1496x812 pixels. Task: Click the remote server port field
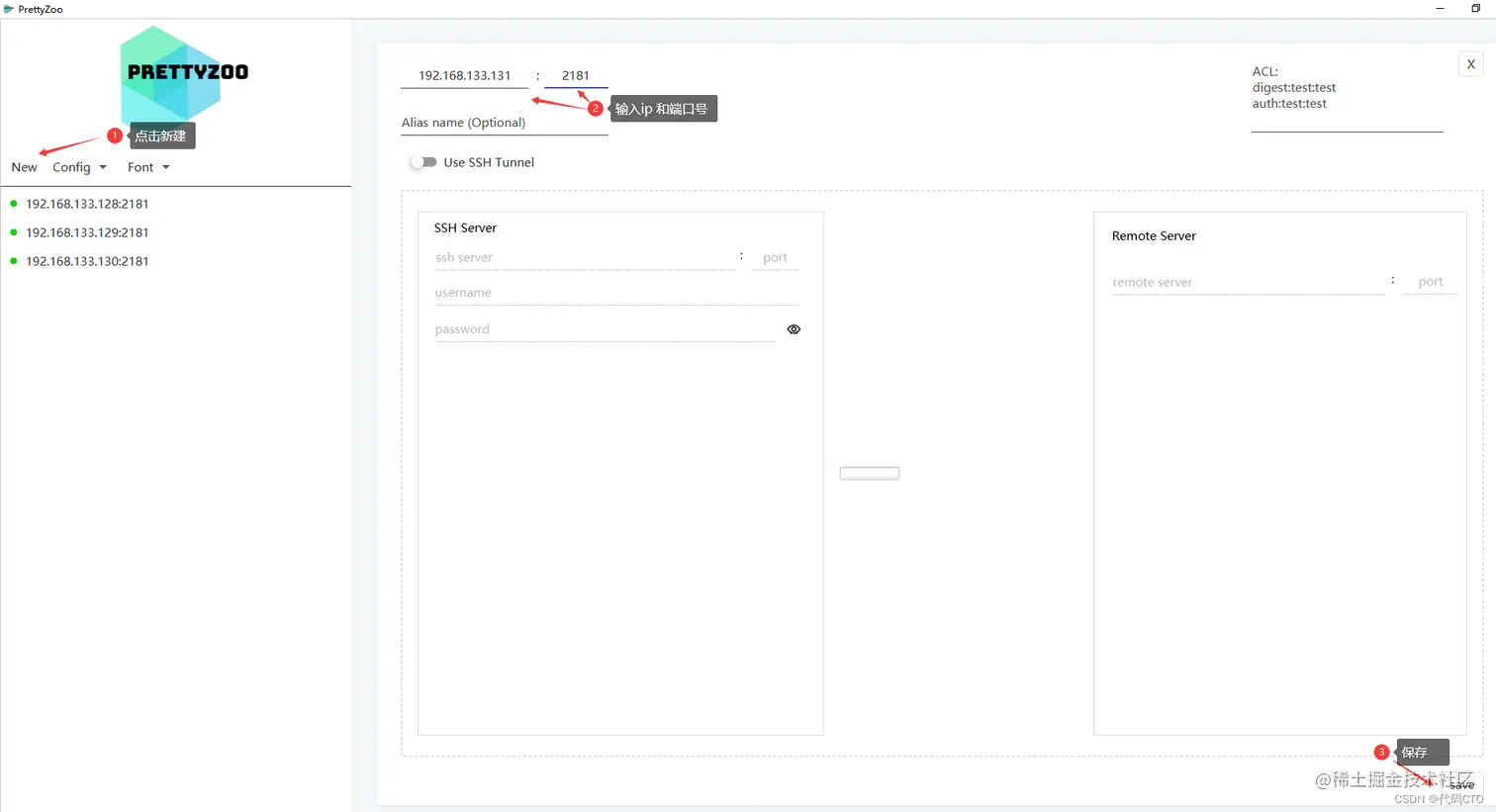(x=1430, y=283)
